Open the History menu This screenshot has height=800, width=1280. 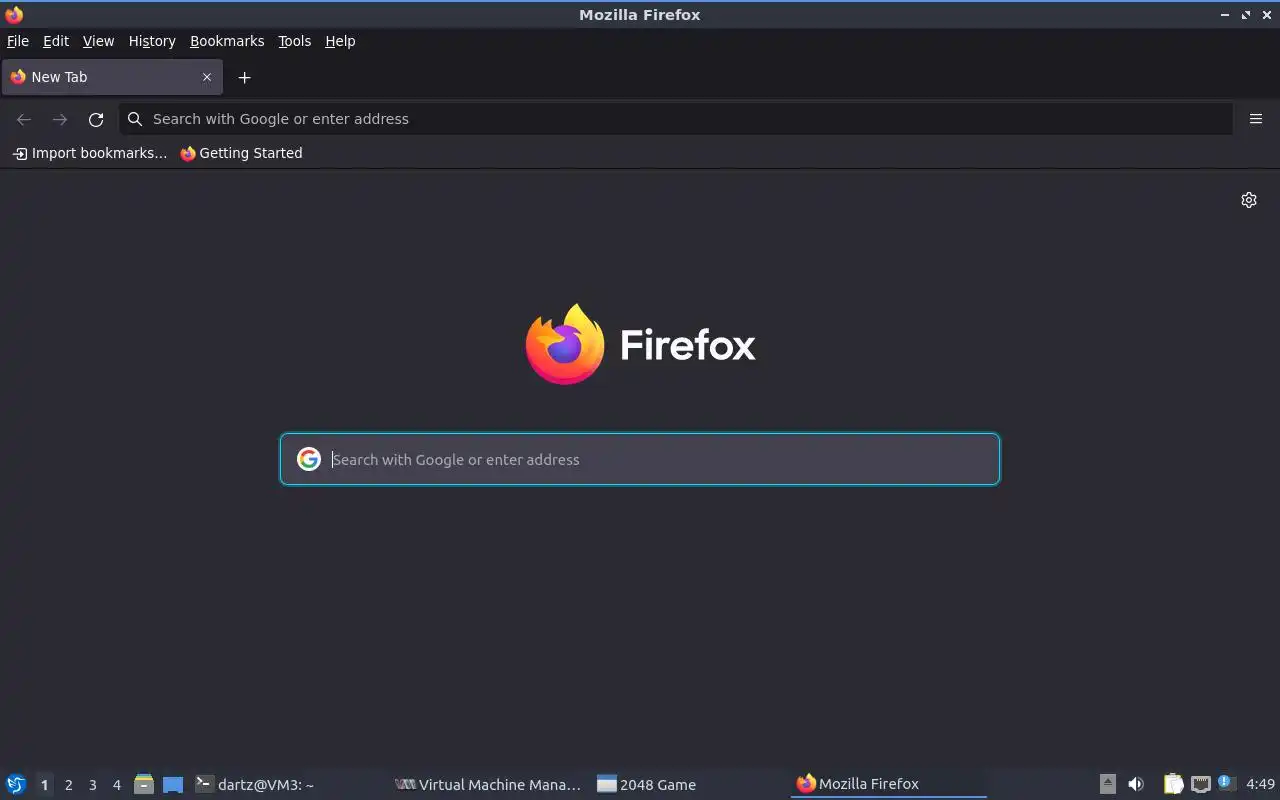pos(152,41)
